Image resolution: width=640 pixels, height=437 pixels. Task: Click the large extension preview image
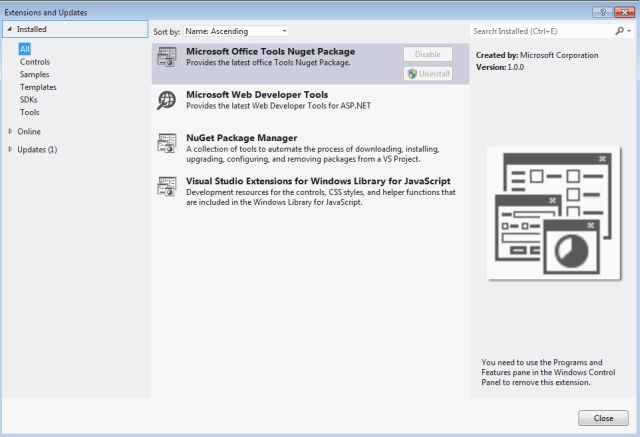[554, 213]
